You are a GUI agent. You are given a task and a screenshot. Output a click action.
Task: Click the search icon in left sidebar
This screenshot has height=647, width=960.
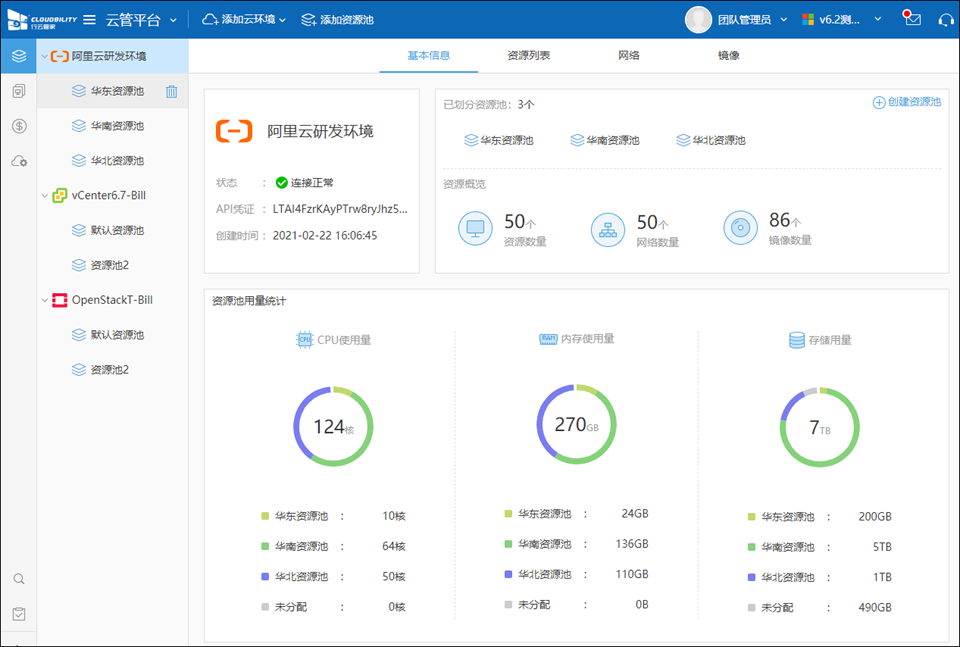point(18,579)
